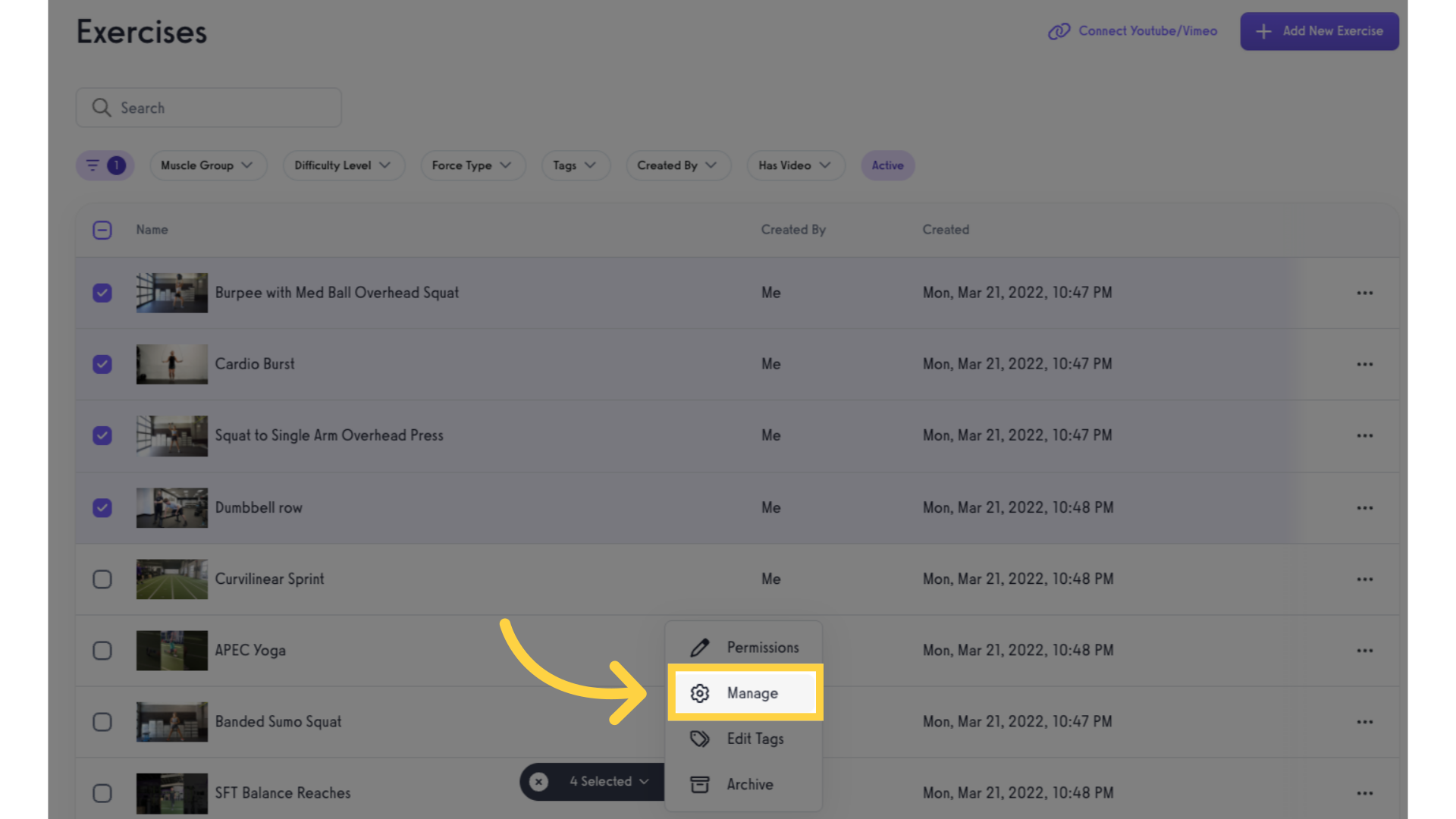Open three-dot menu for Curvilinear Sprint
1456x819 pixels.
(x=1365, y=579)
